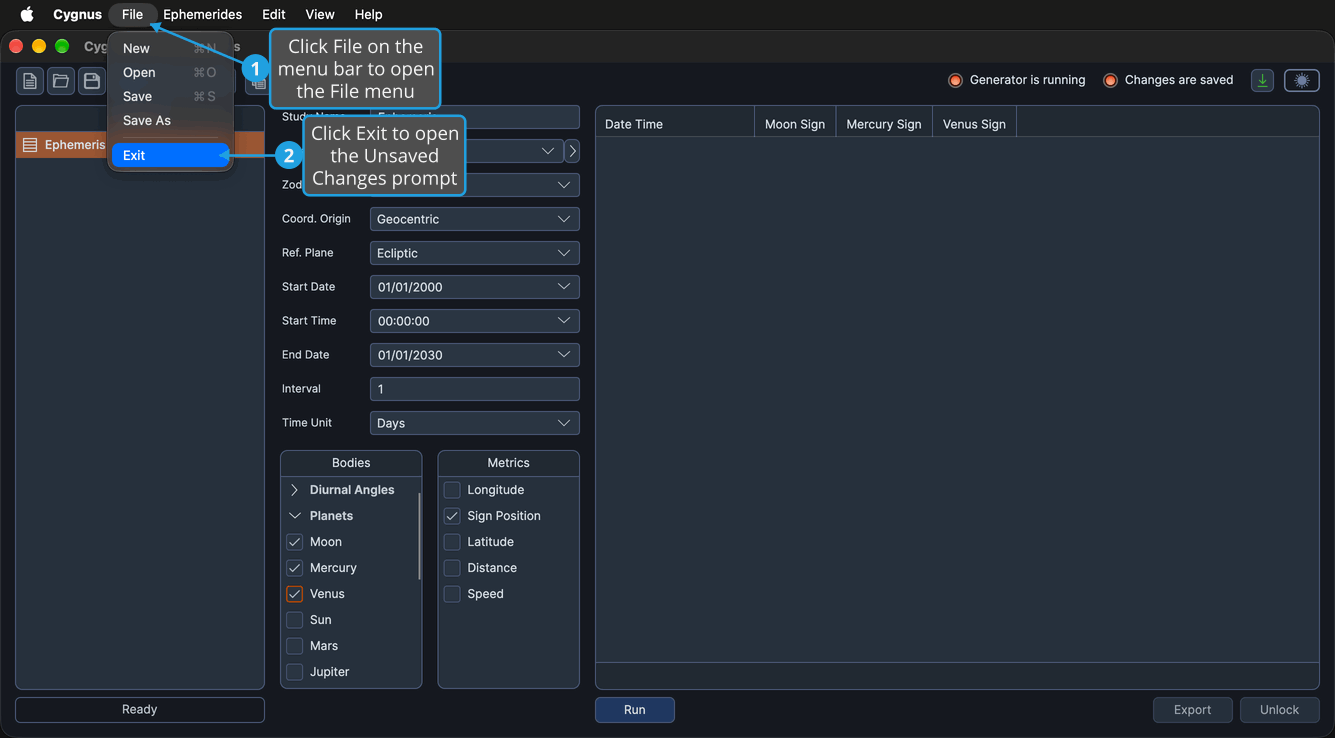
Task: Open the Edit menu in menu bar
Action: click(x=274, y=14)
